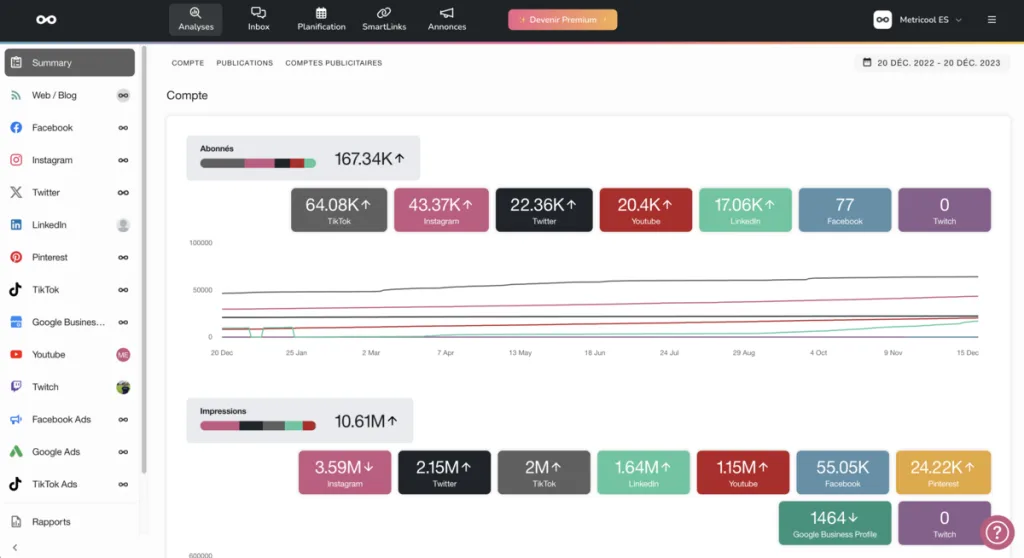Viewport: 1024px width, 558px height.
Task: Open the Annonces section
Action: 447,19
